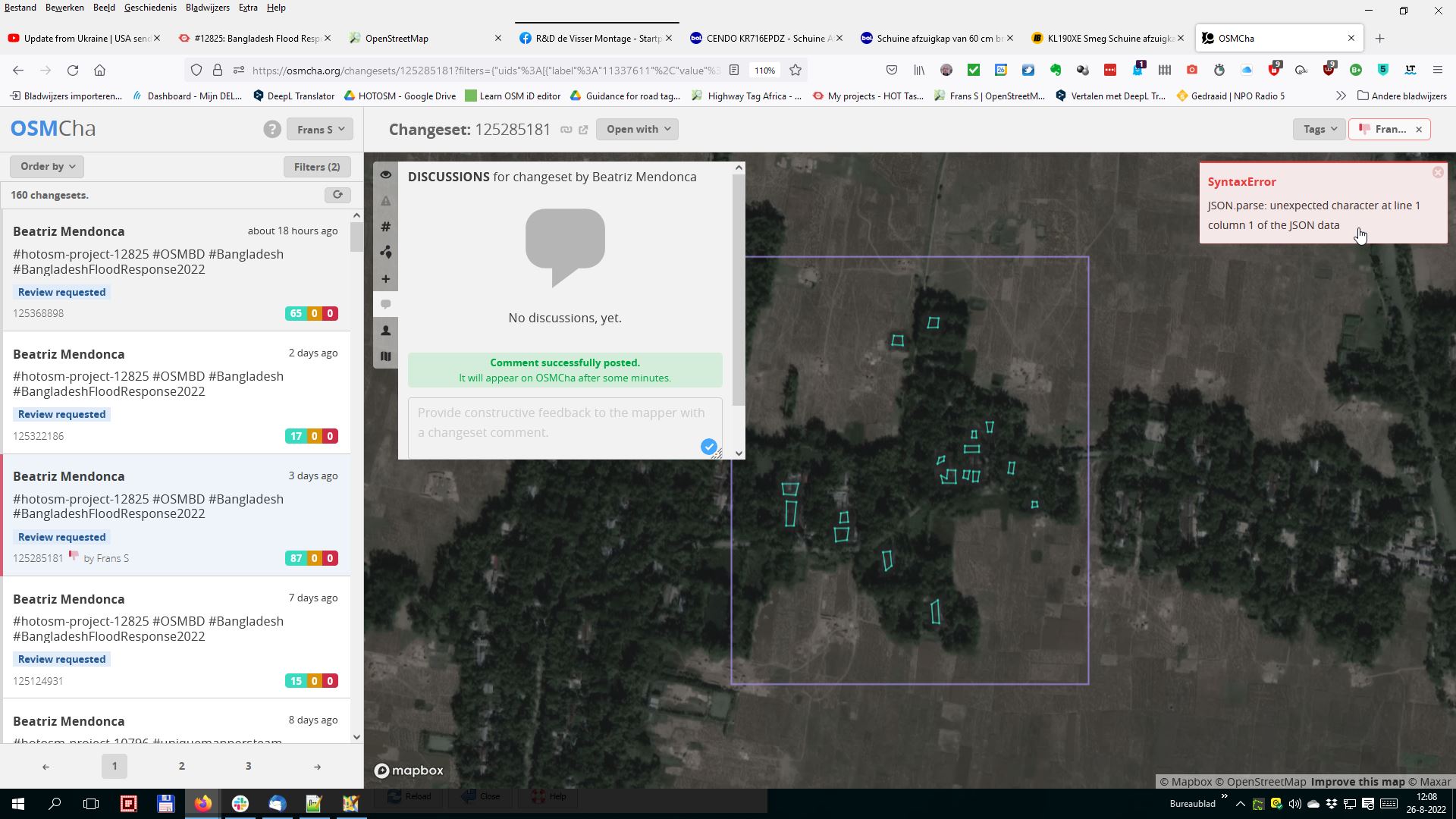Open the Bladwijzers menu

click(207, 8)
